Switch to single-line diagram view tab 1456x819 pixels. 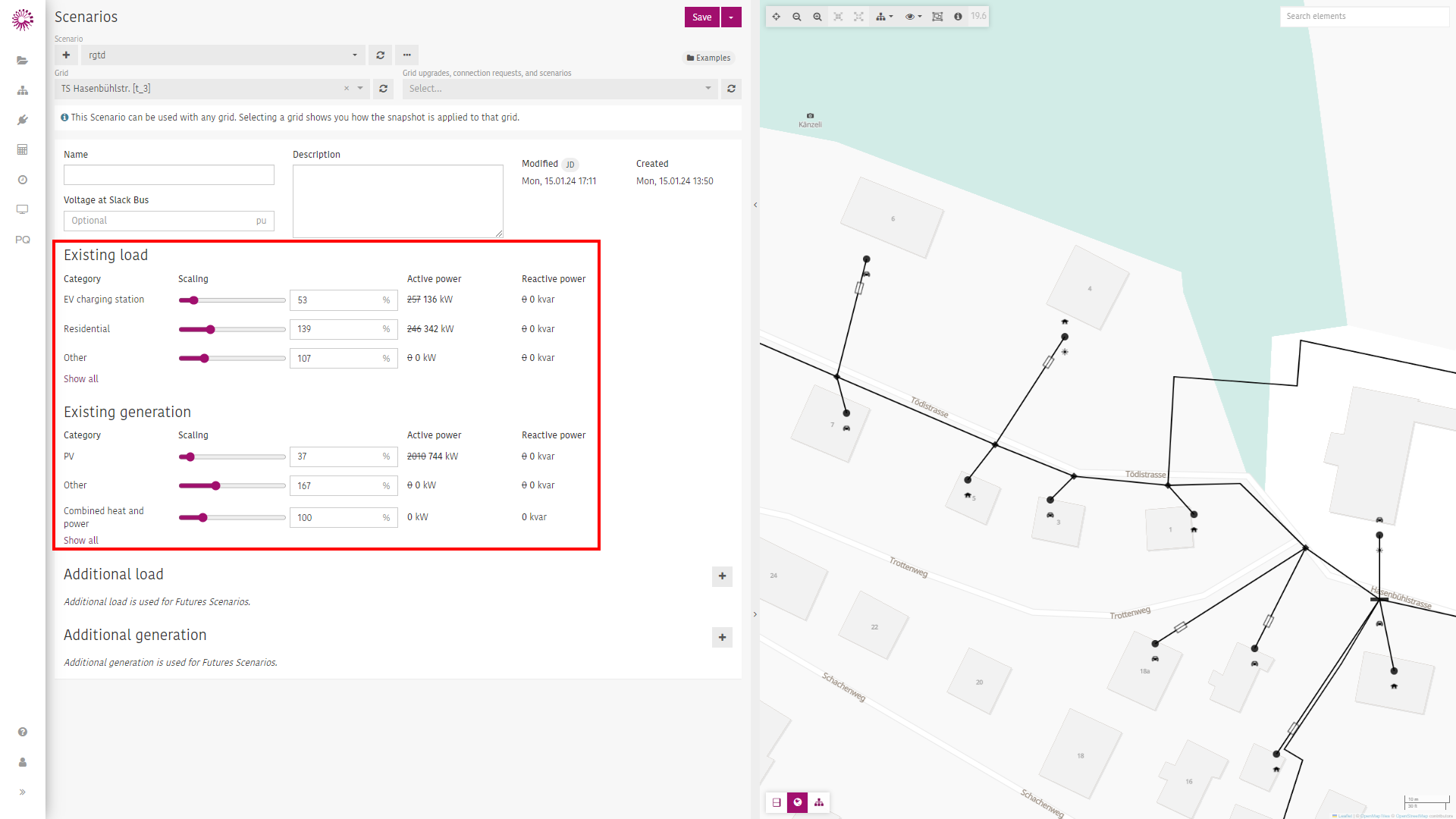(x=777, y=802)
